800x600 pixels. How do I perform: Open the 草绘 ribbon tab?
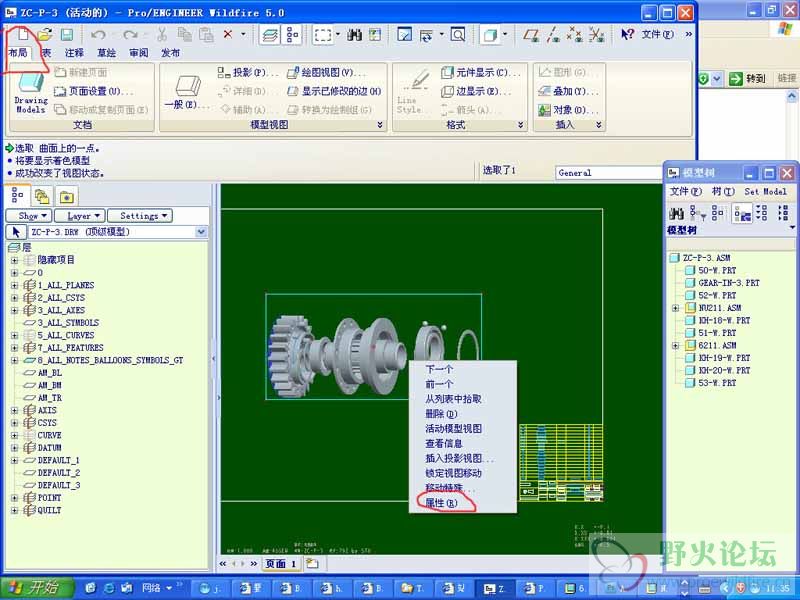(x=107, y=53)
